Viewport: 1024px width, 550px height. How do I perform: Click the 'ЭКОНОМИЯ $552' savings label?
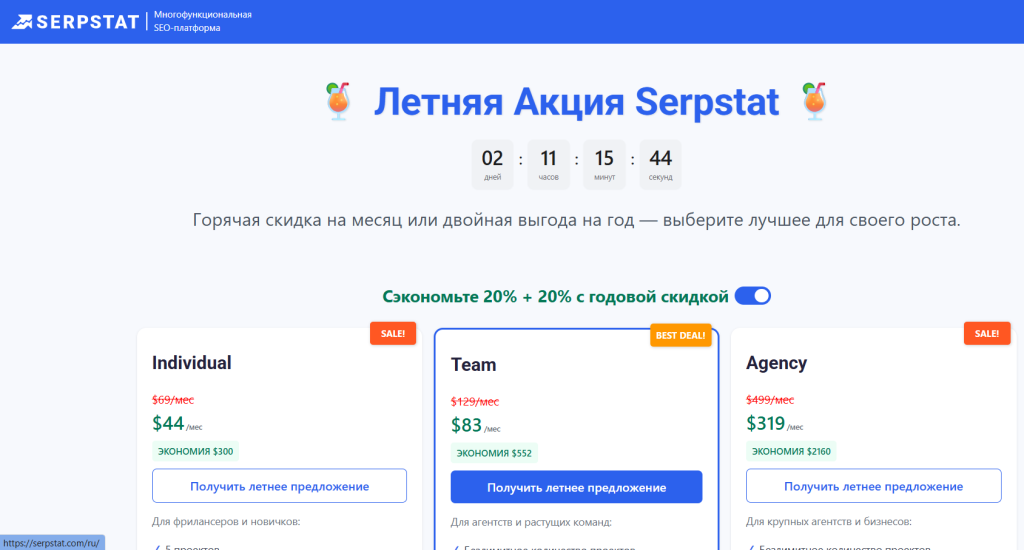494,453
